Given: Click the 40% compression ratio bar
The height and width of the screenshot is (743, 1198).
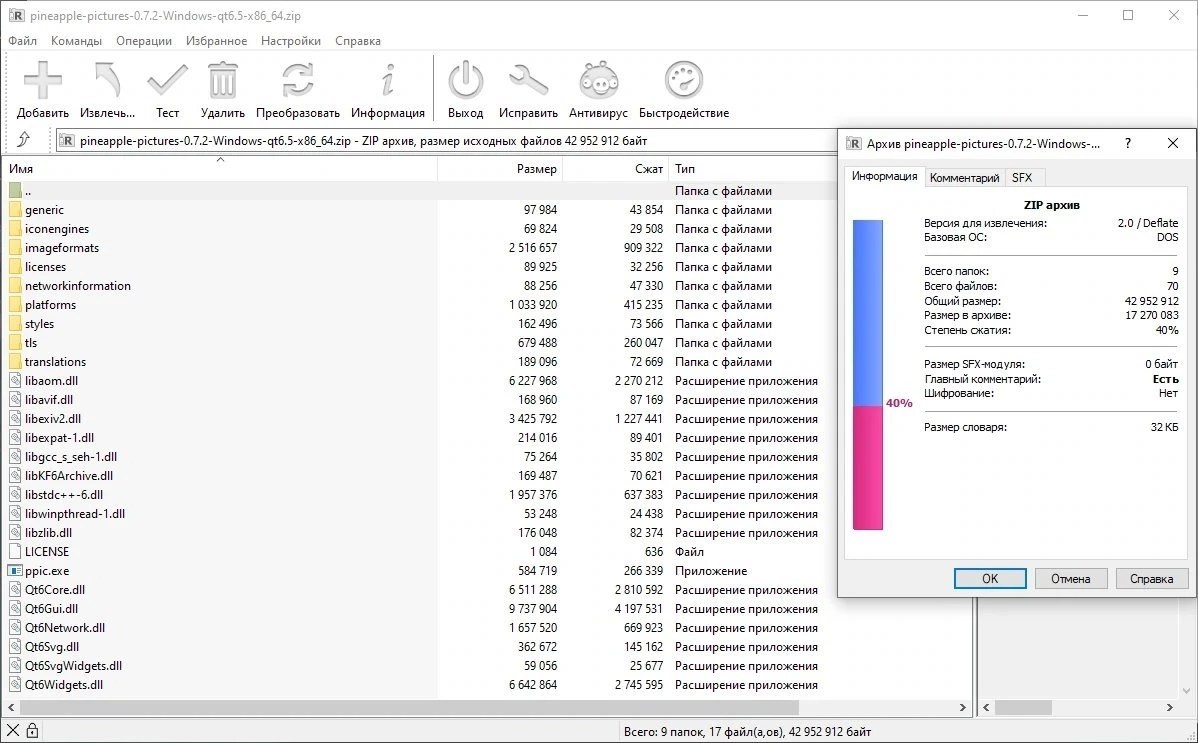Looking at the screenshot, I should (867, 375).
